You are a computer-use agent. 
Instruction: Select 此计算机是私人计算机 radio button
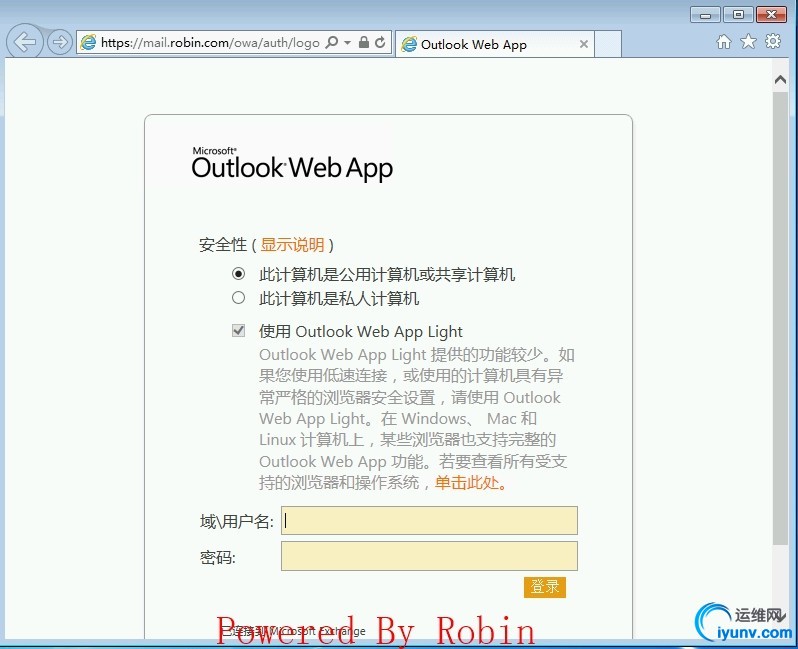[238, 298]
